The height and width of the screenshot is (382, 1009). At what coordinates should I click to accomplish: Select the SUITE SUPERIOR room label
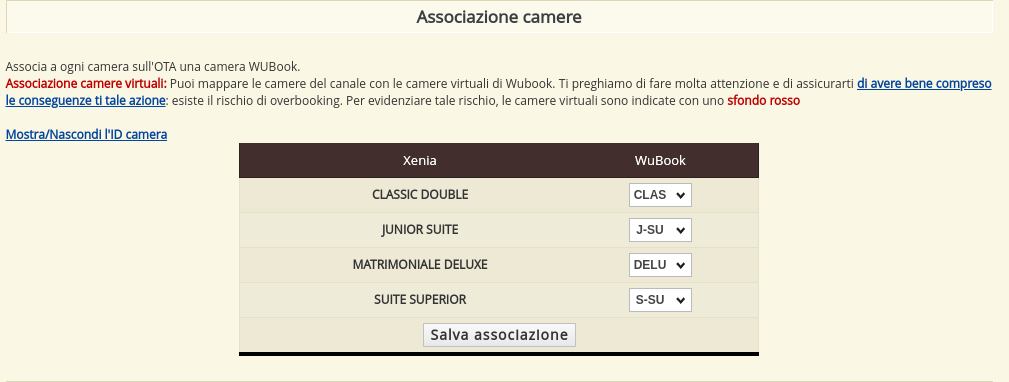click(x=420, y=300)
